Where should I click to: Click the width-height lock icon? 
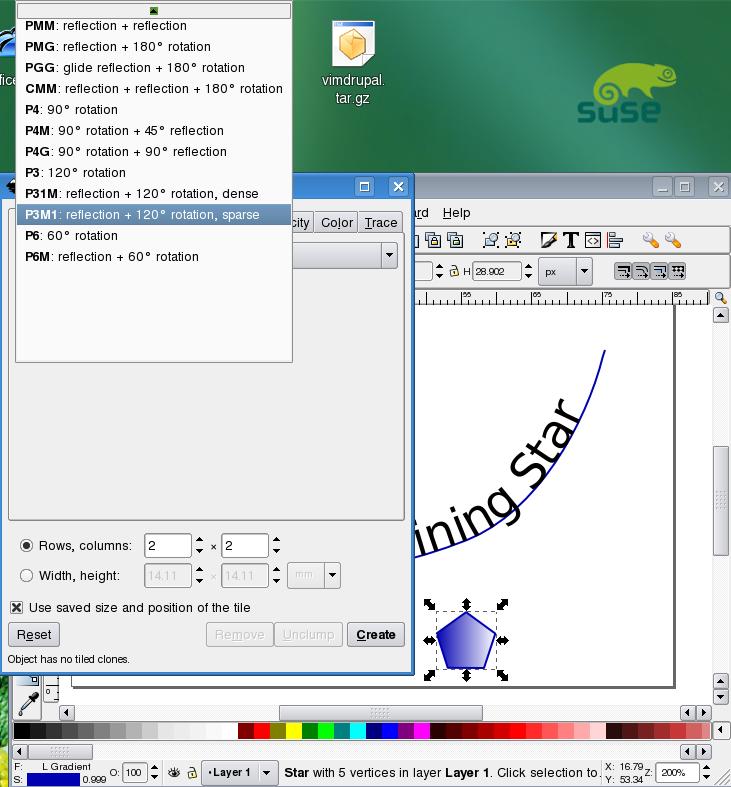[454, 271]
